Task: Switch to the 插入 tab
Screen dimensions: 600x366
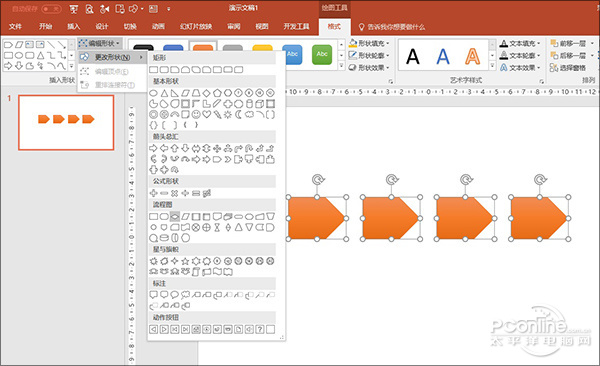Action: 73,26
